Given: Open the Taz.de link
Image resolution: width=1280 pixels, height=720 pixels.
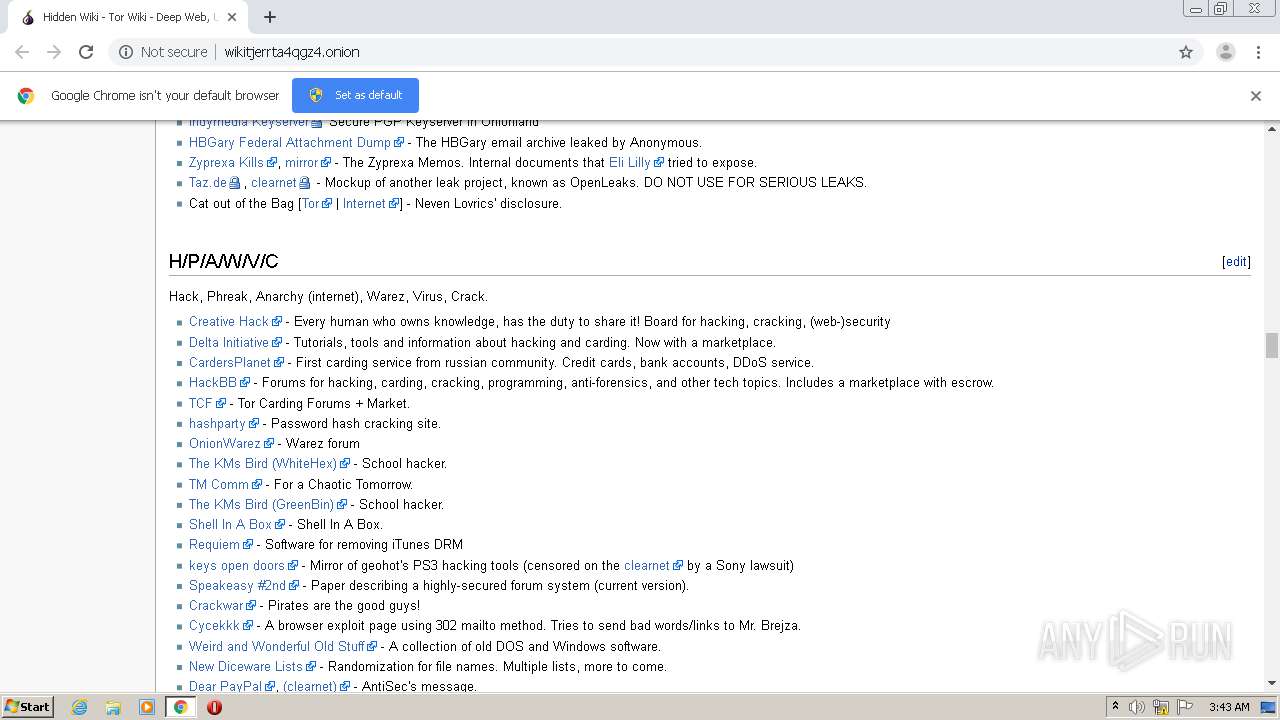Looking at the screenshot, I should pyautogui.click(x=208, y=182).
